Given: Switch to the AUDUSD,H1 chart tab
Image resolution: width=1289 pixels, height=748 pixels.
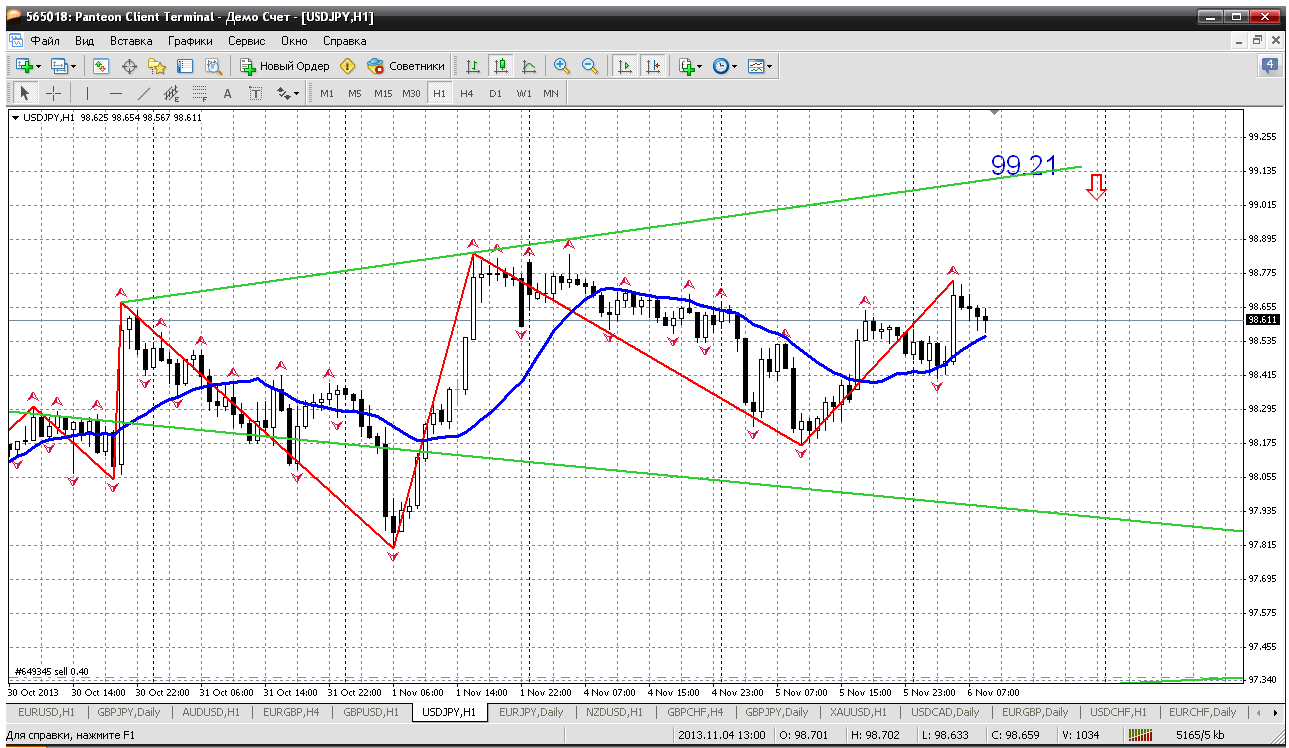Looking at the screenshot, I should 213,712.
